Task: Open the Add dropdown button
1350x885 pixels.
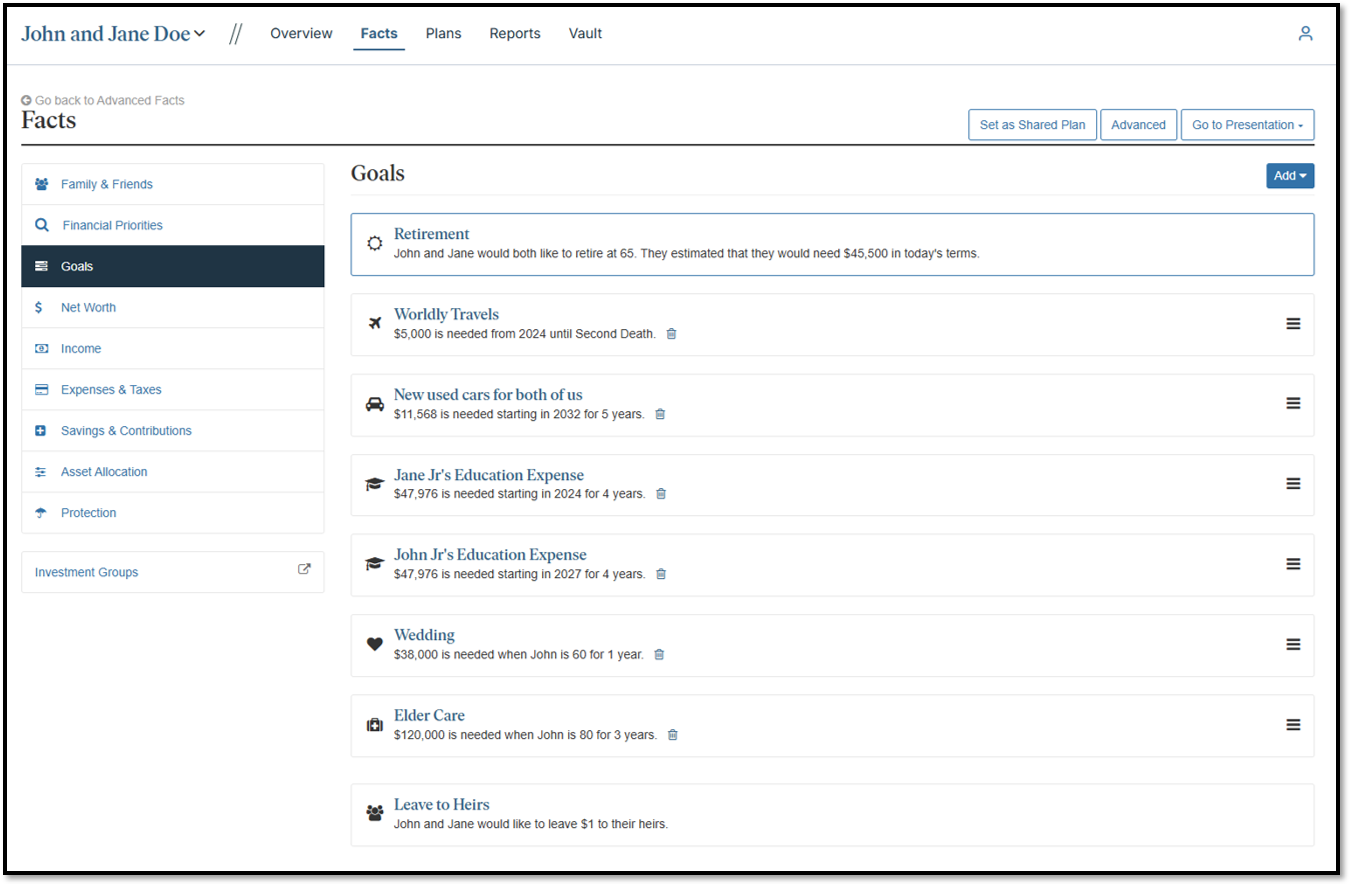Action: point(1289,176)
